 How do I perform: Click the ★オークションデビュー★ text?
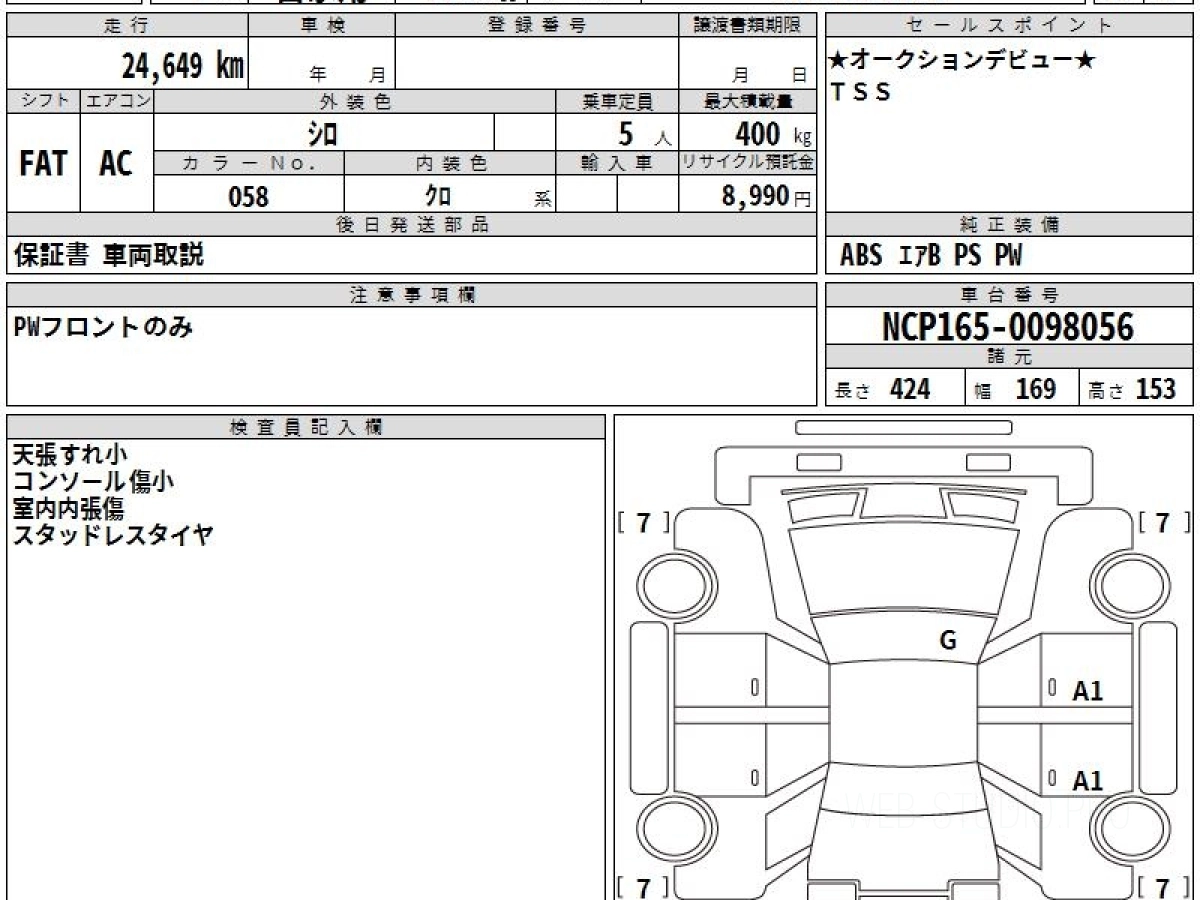(x=961, y=61)
